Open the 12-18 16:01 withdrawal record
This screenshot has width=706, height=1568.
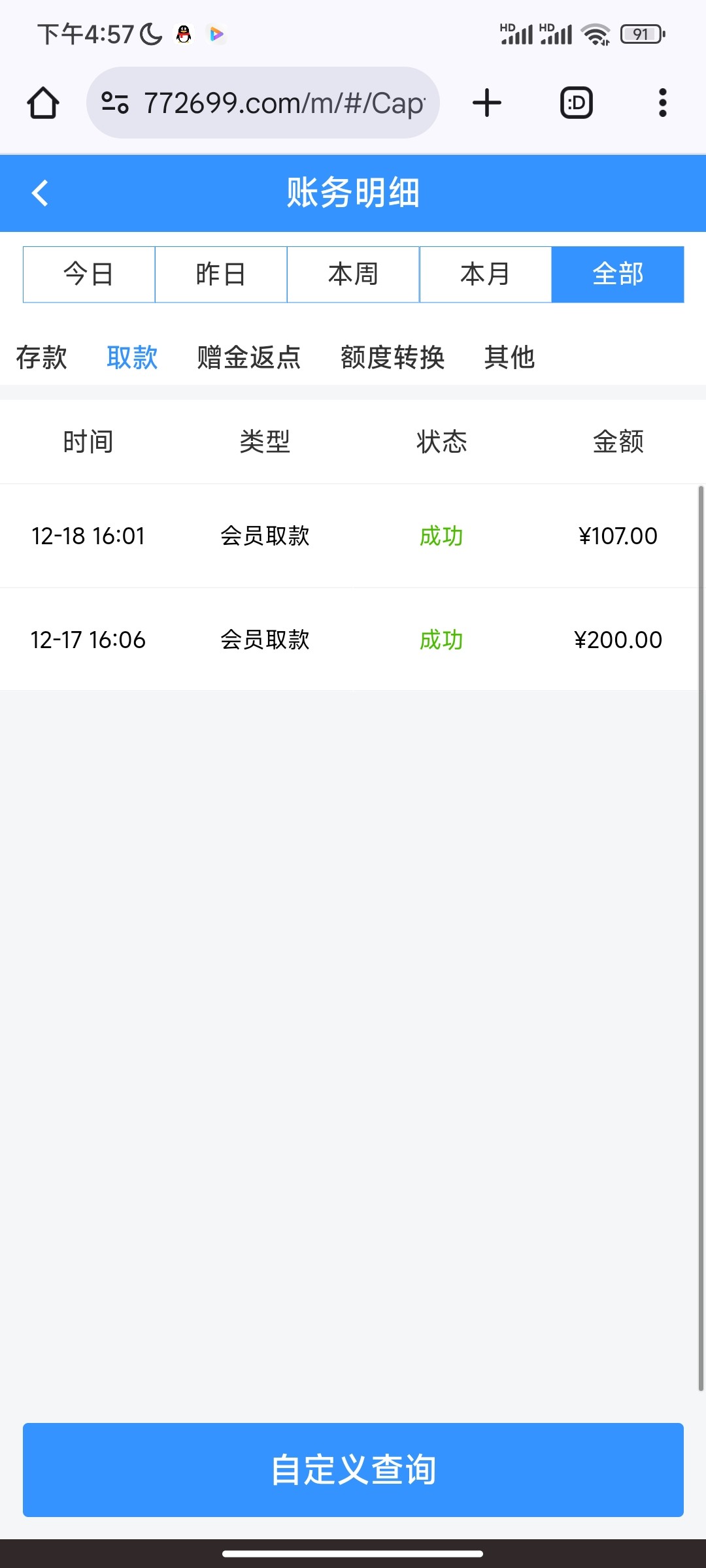pos(353,536)
